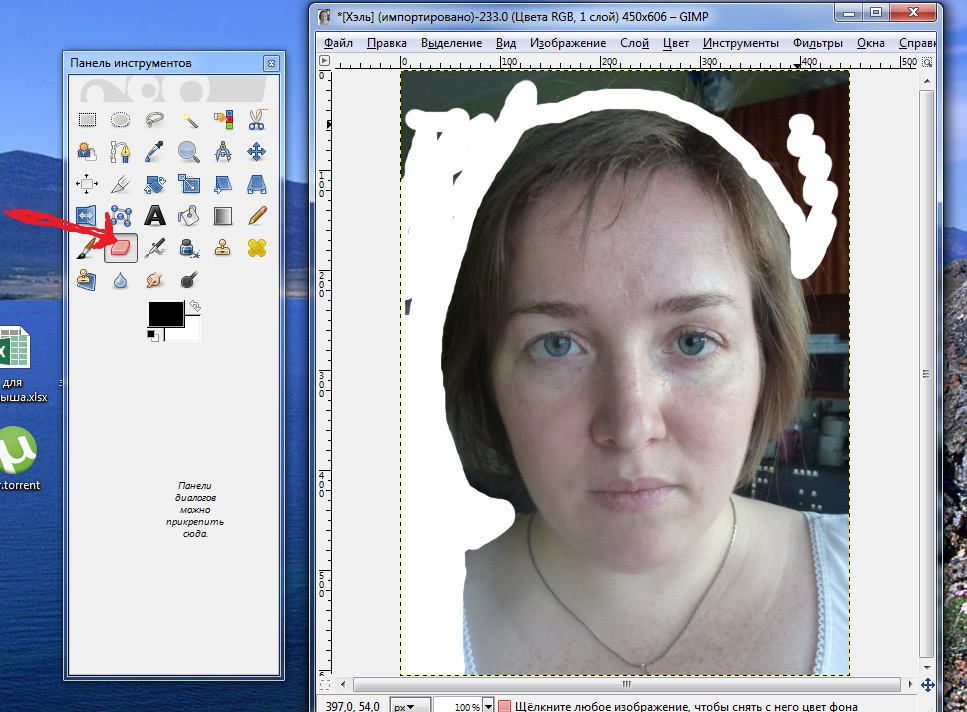967x712 pixels.
Task: Select the Pencil tool
Action: coord(257,216)
